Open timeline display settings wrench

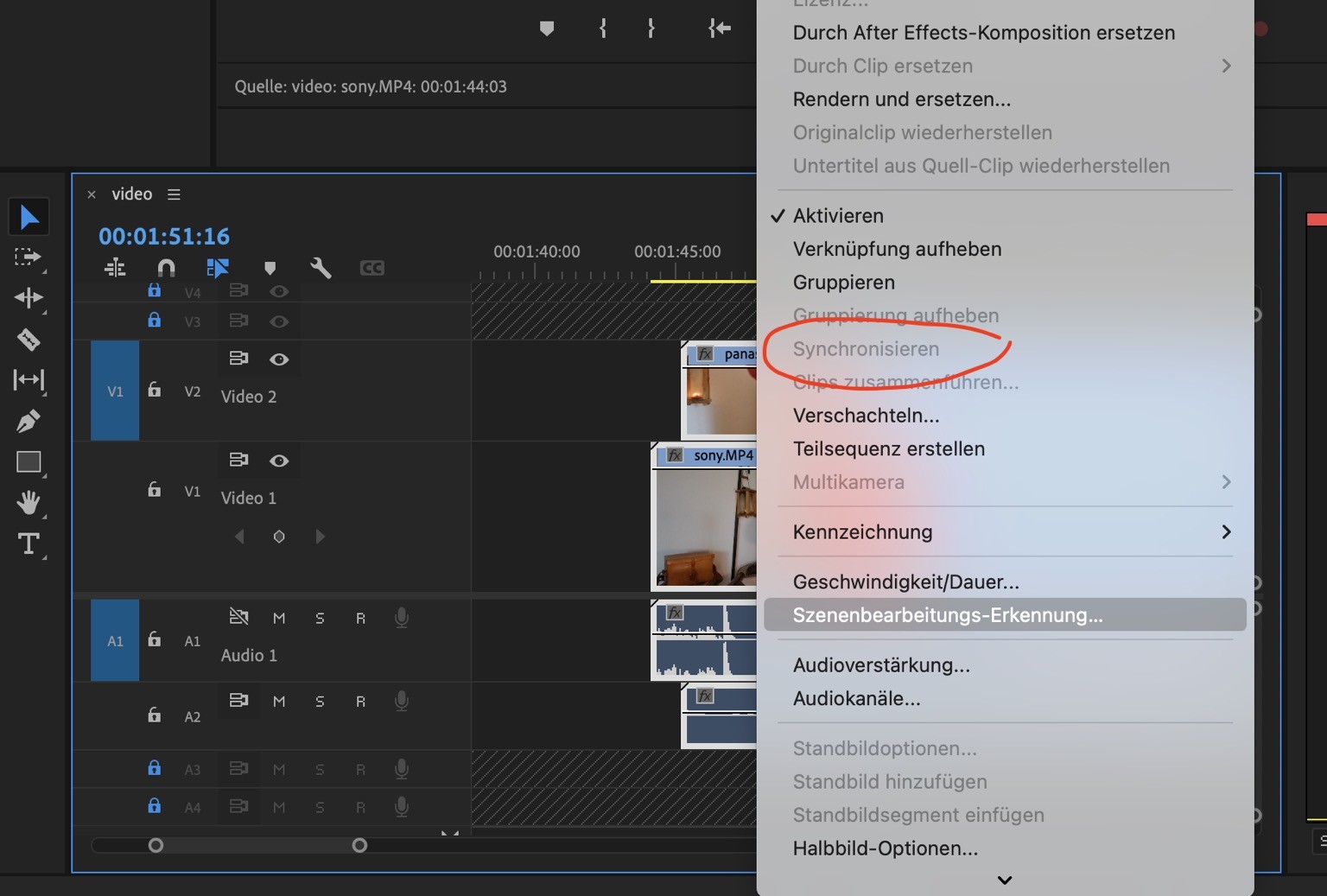pos(321,268)
